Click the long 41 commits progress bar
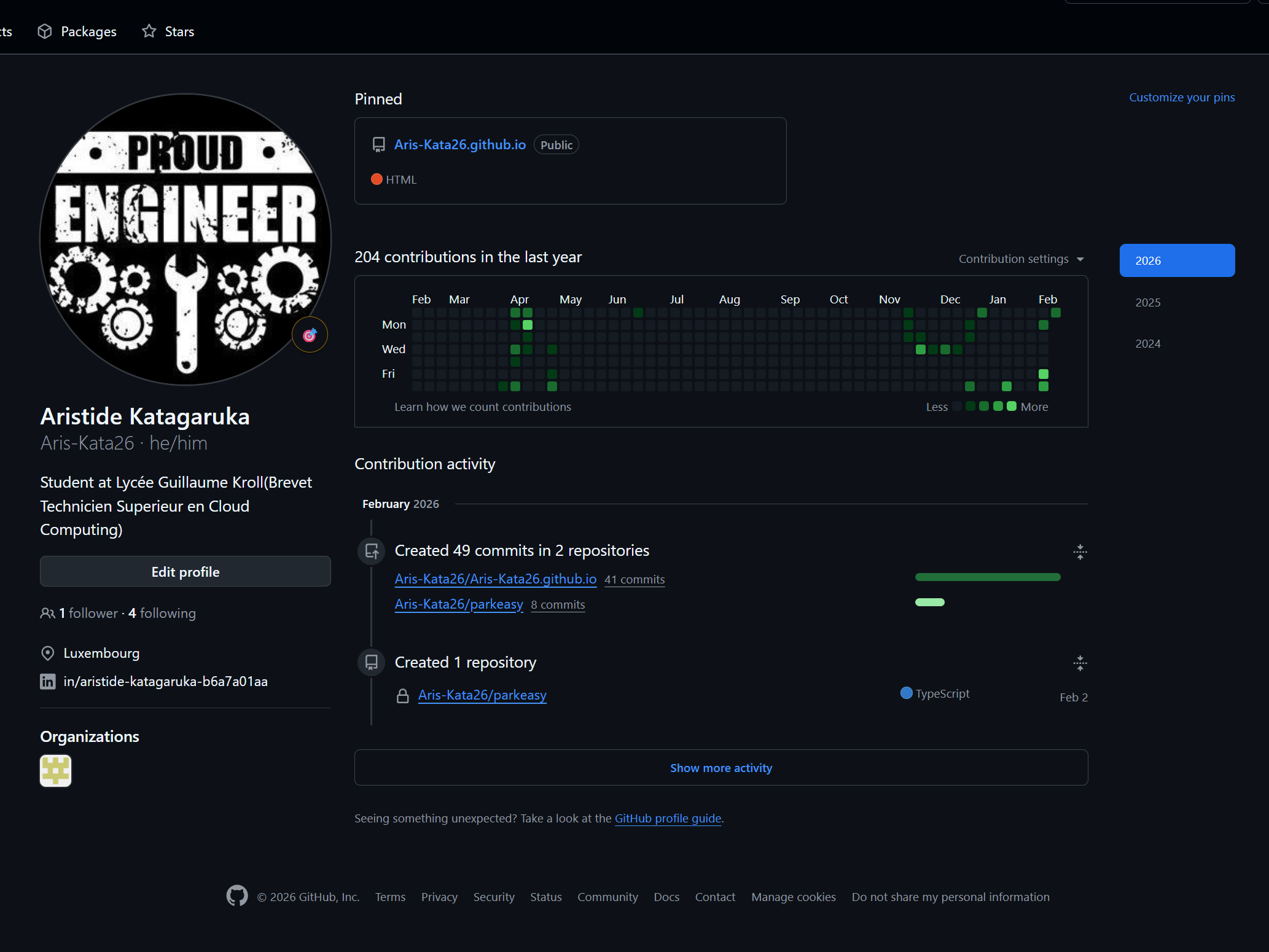Viewport: 1269px width, 952px height. (988, 577)
